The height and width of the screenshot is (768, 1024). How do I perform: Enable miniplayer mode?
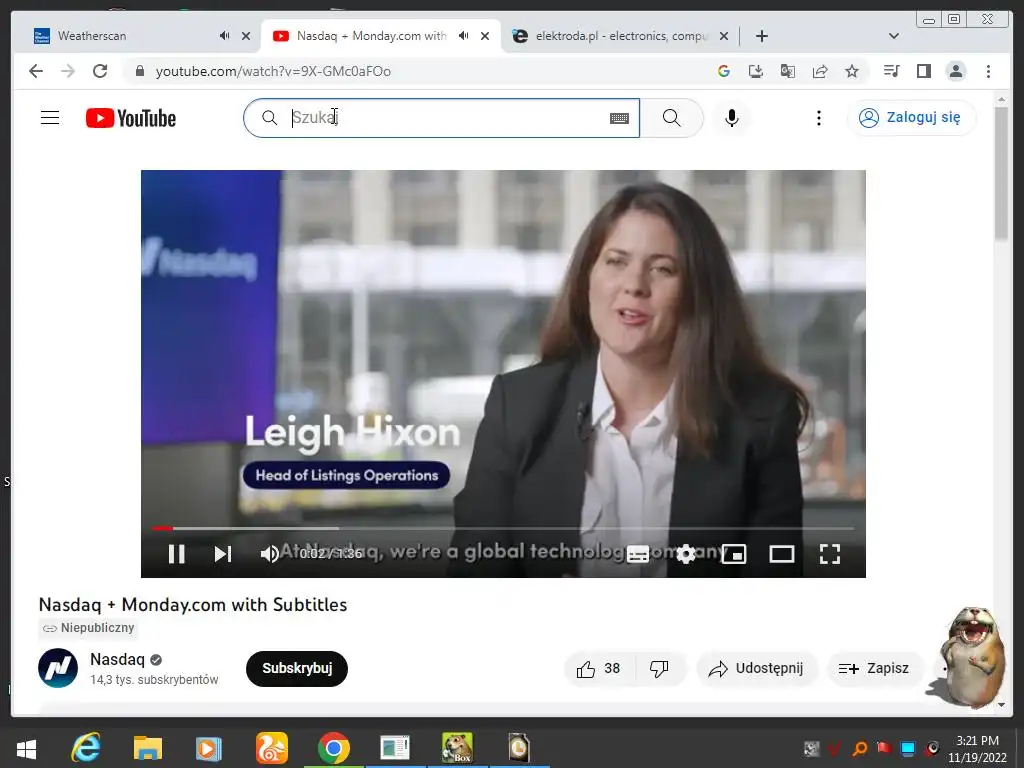(x=733, y=554)
